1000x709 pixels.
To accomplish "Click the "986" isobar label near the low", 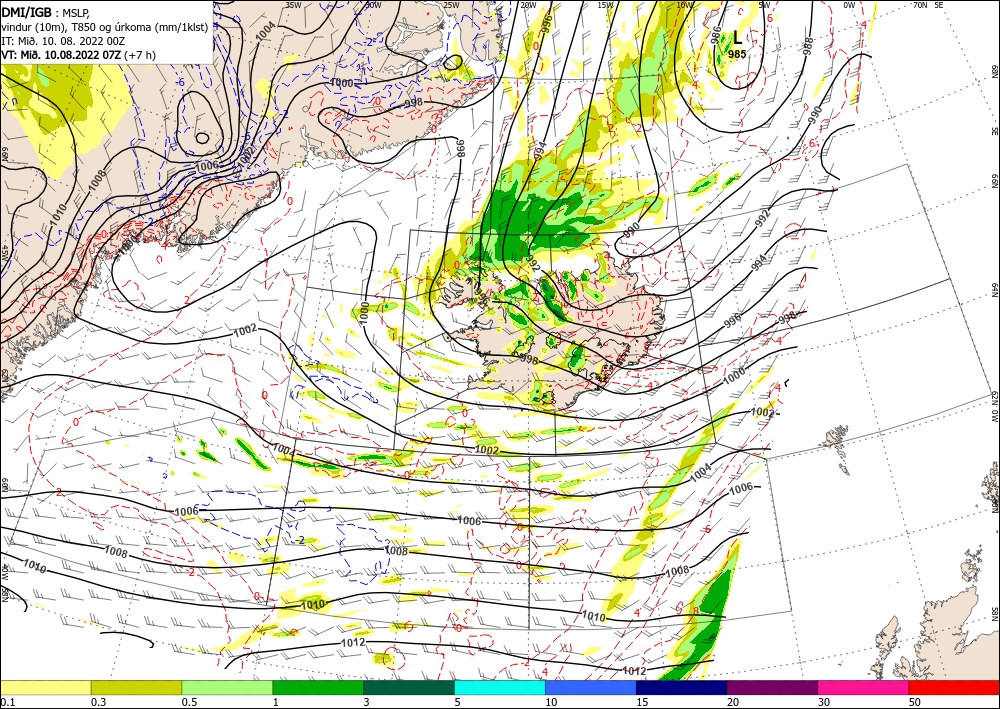I will (x=716, y=34).
